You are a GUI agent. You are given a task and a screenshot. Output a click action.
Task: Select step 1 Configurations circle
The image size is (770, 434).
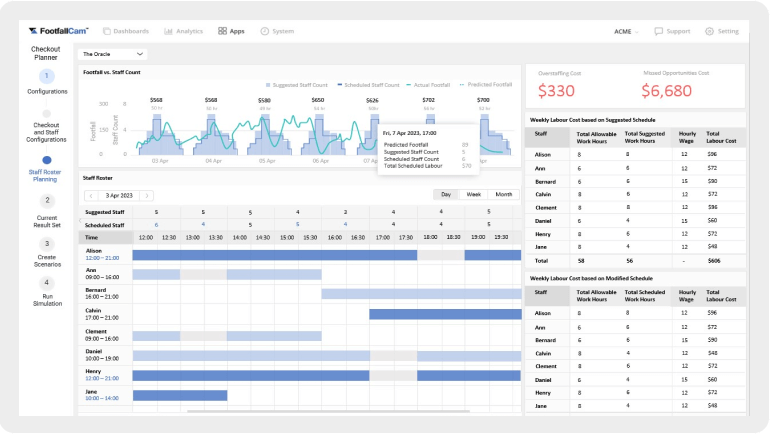pos(47,76)
